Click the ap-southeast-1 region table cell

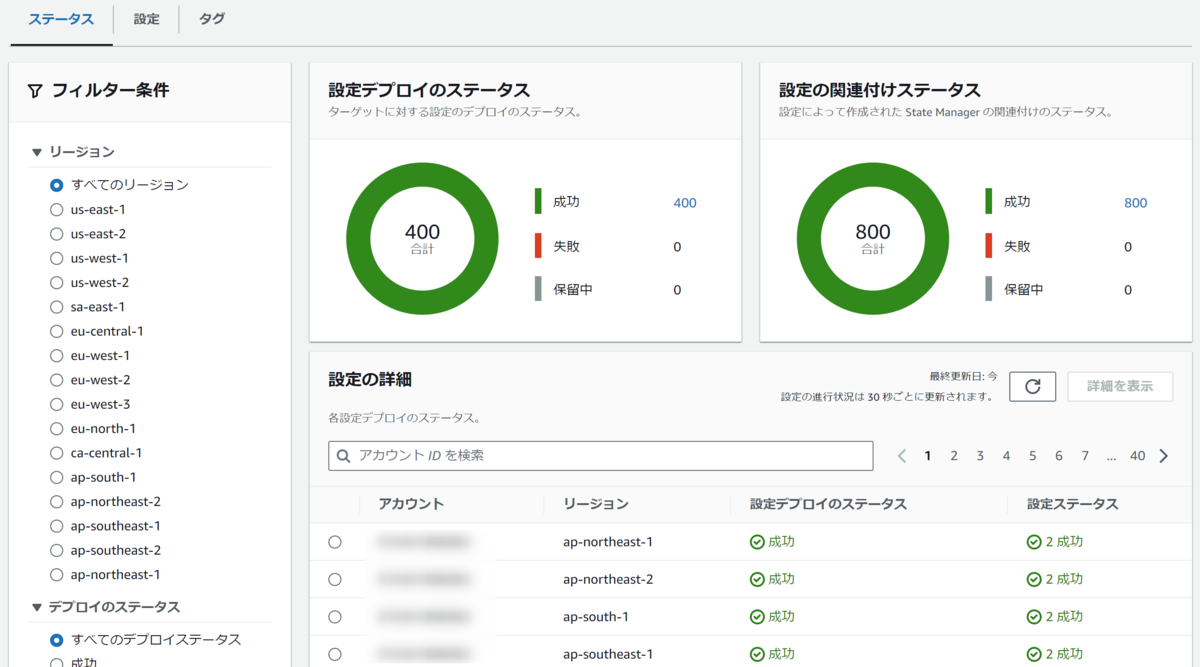(608, 654)
